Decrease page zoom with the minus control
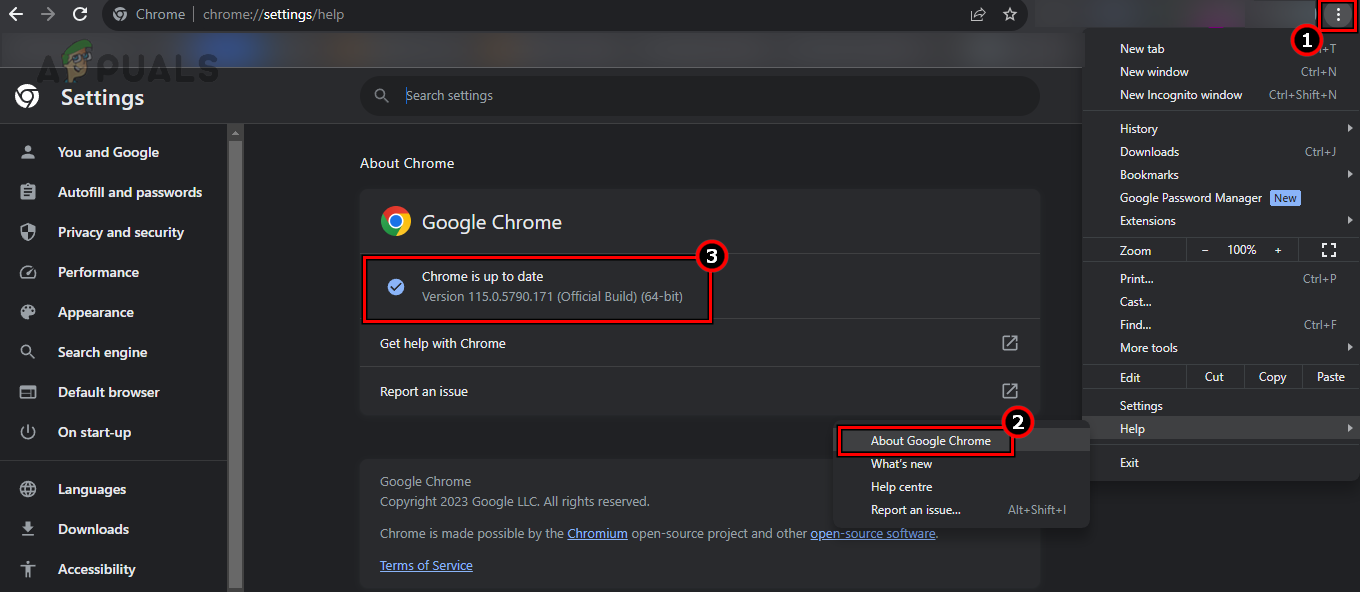The height and width of the screenshot is (592, 1360). pyautogui.click(x=1205, y=249)
